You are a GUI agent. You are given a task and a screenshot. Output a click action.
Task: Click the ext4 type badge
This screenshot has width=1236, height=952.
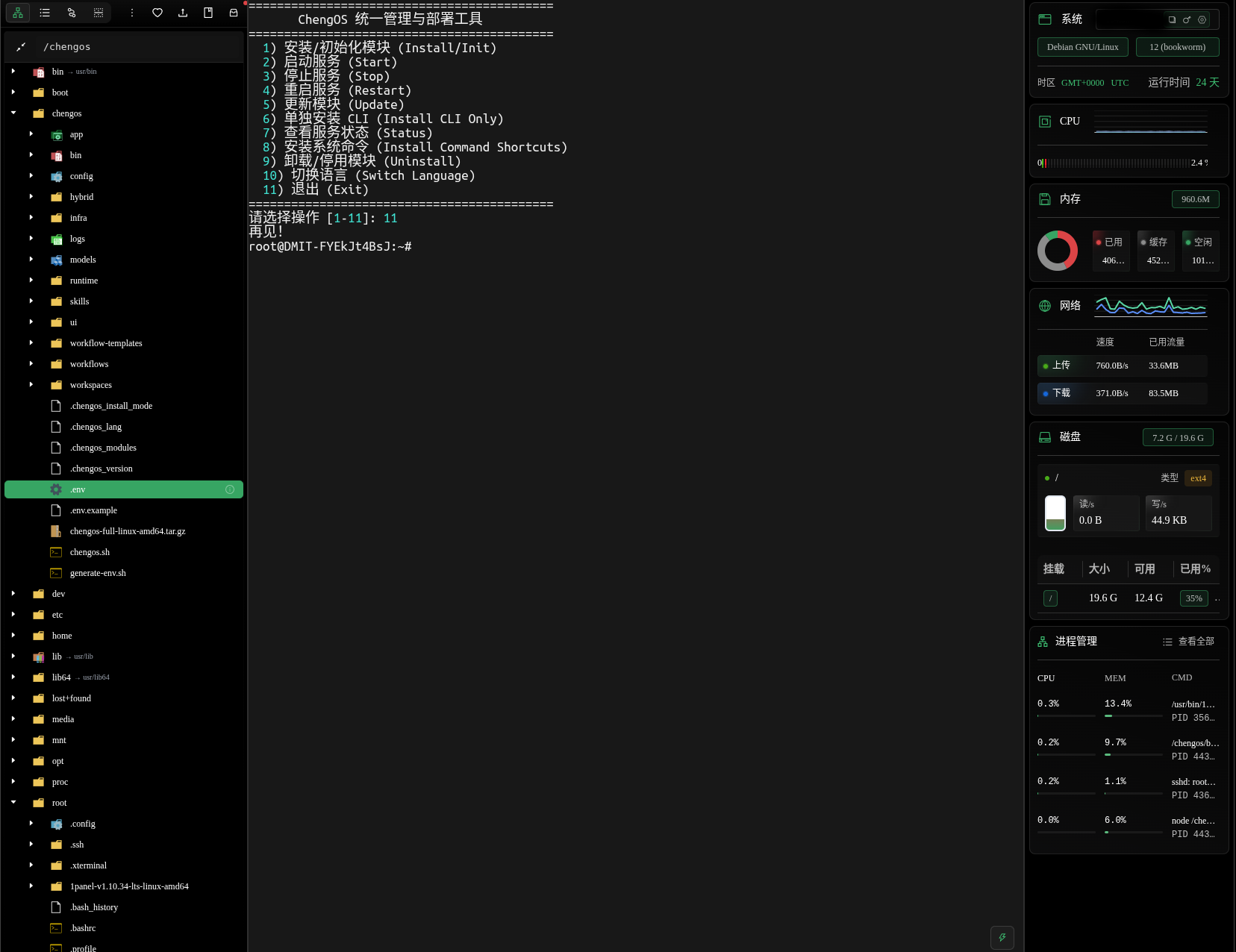tap(1198, 478)
